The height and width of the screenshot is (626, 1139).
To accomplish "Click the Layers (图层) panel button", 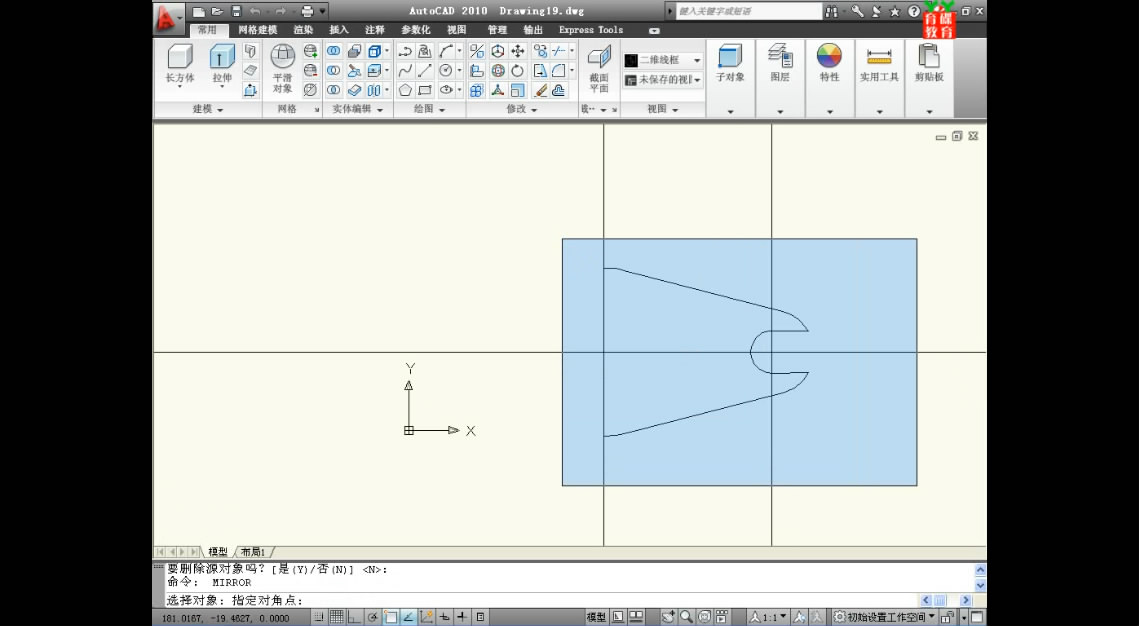I will pos(779,62).
